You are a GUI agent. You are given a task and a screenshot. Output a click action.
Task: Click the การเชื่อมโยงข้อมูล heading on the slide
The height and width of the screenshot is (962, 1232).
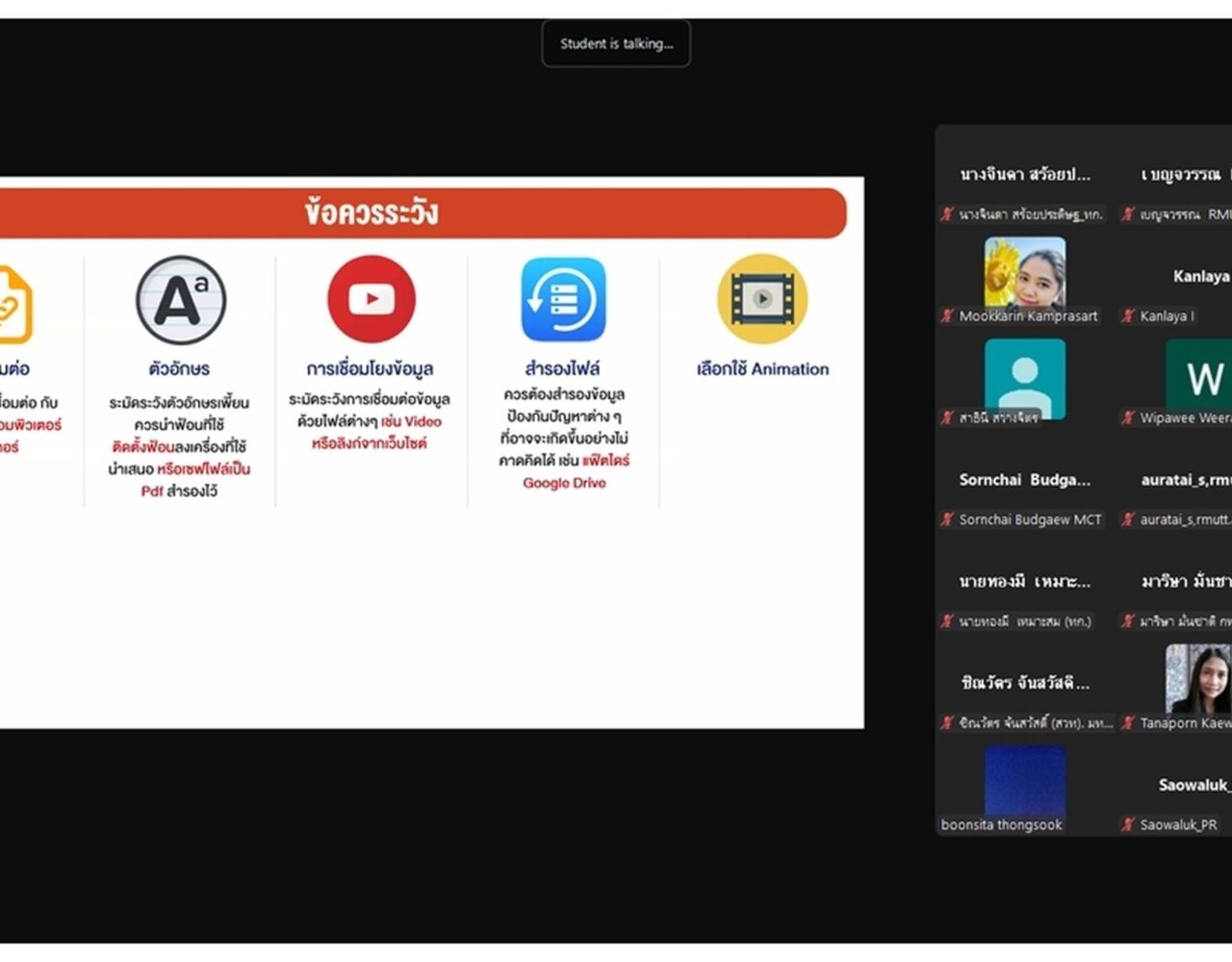[x=371, y=369]
